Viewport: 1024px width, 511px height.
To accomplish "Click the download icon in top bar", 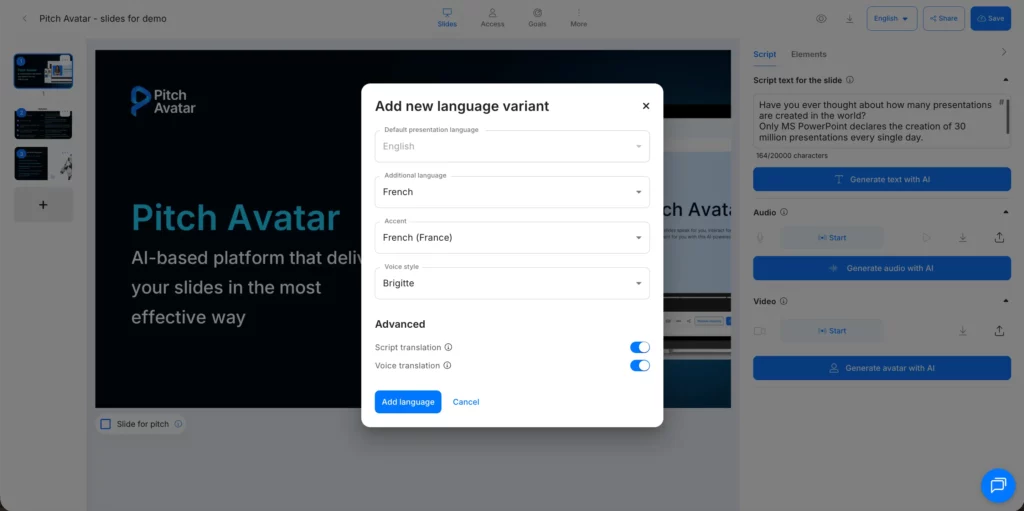I will pos(849,18).
